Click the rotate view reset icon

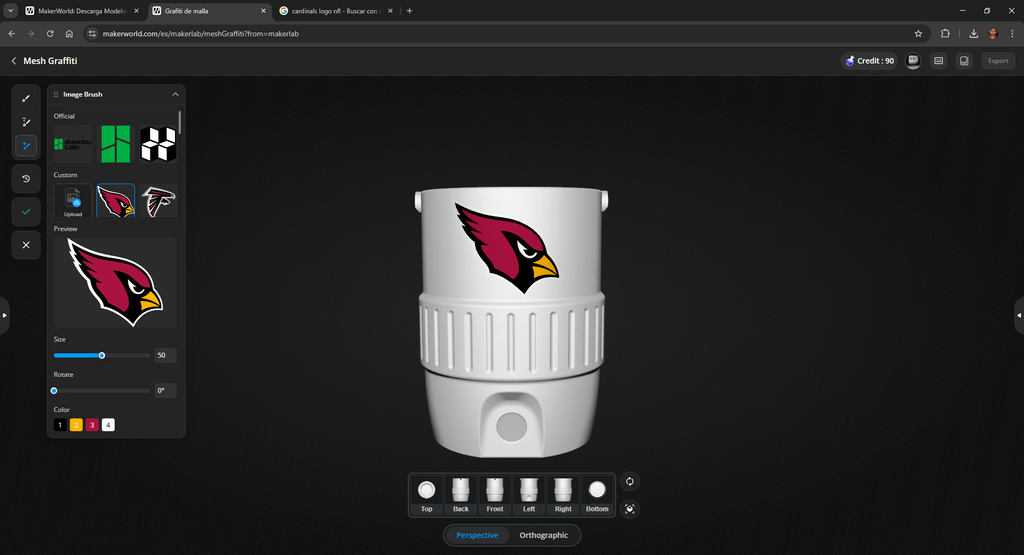630,481
